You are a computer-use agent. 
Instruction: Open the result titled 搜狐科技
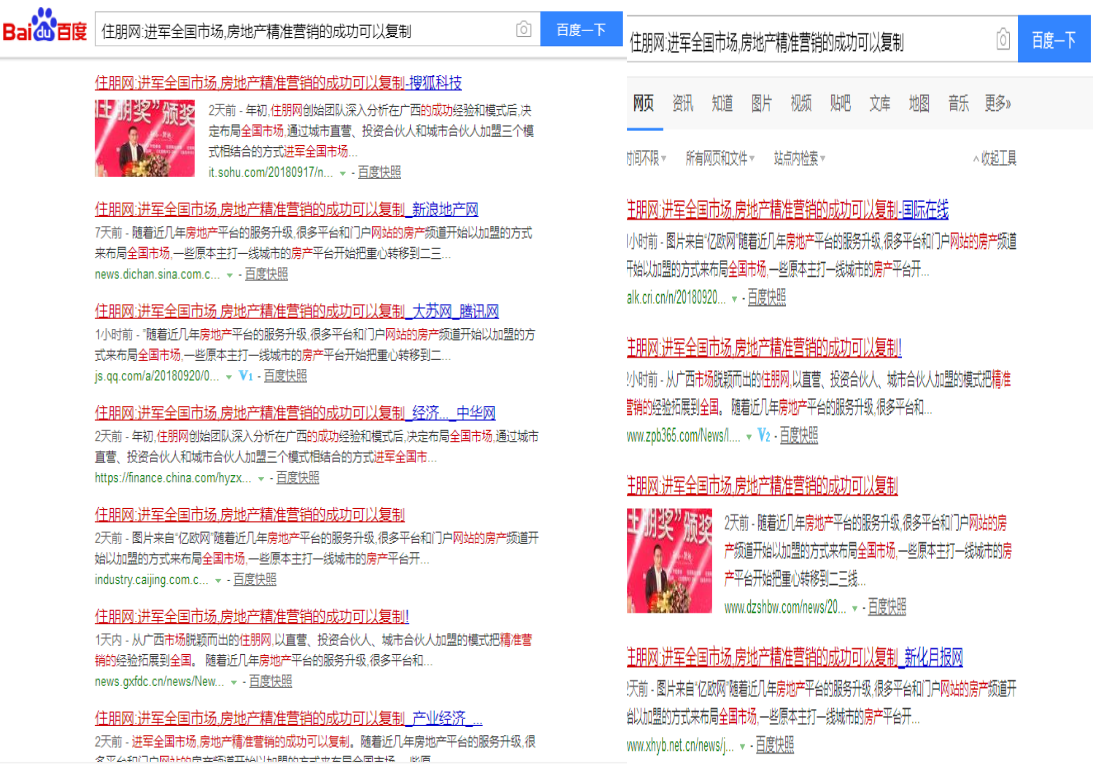pyautogui.click(x=278, y=83)
